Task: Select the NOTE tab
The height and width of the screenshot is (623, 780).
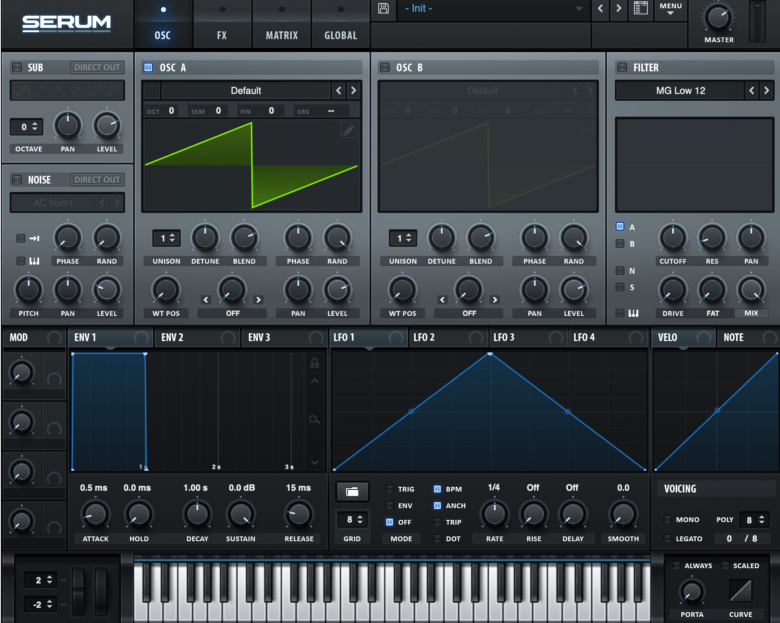Action: click(x=747, y=338)
